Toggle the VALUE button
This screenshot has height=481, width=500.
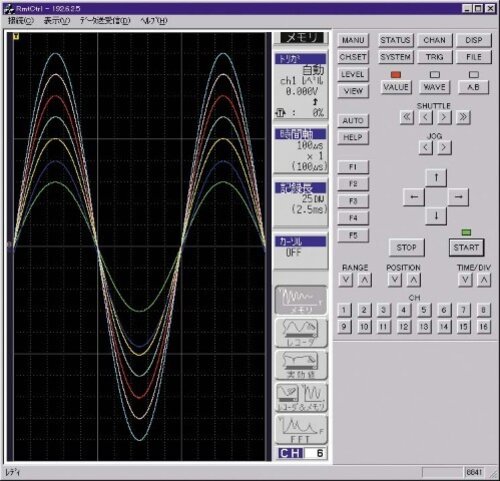click(396, 87)
